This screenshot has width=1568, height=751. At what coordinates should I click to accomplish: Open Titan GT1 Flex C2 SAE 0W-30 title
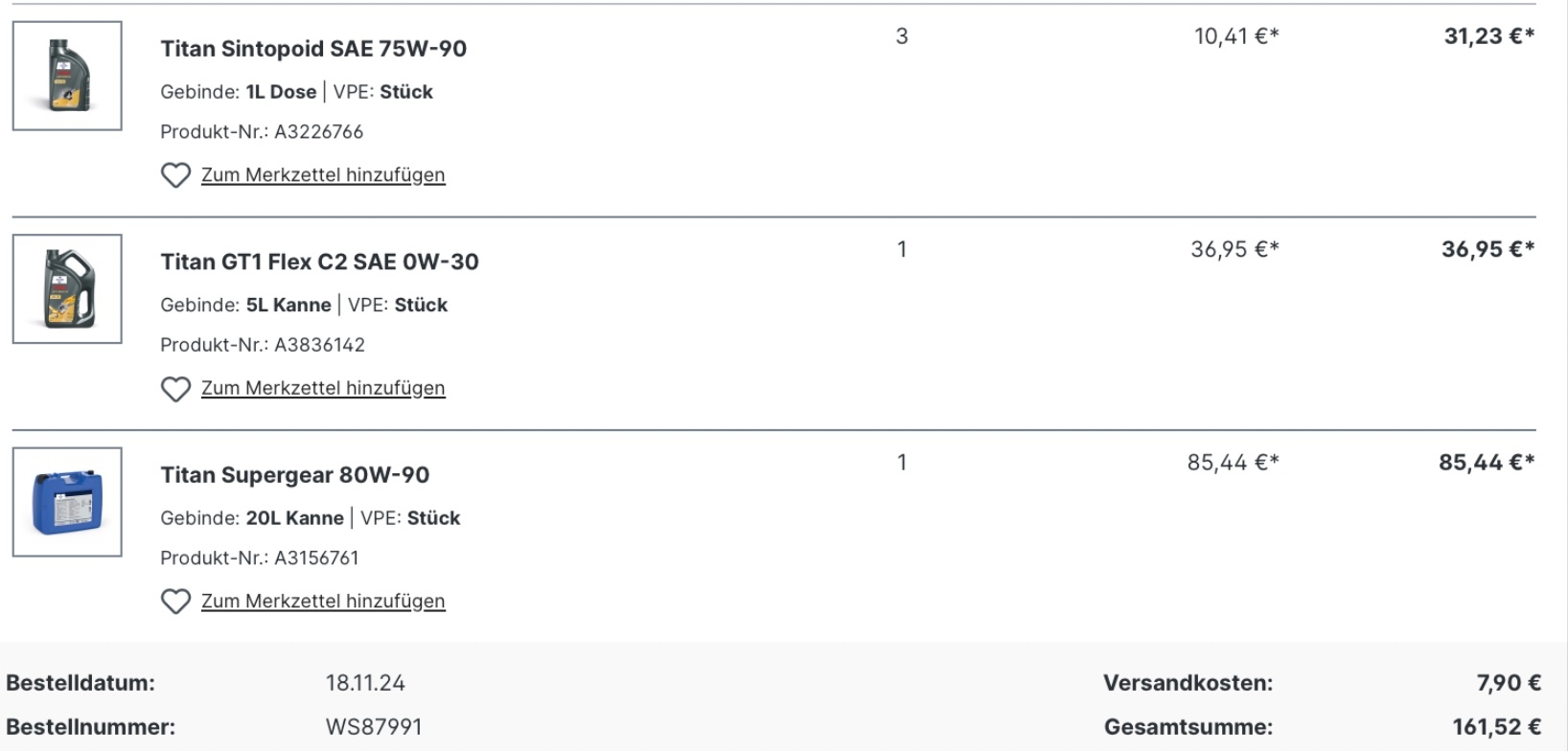(319, 262)
